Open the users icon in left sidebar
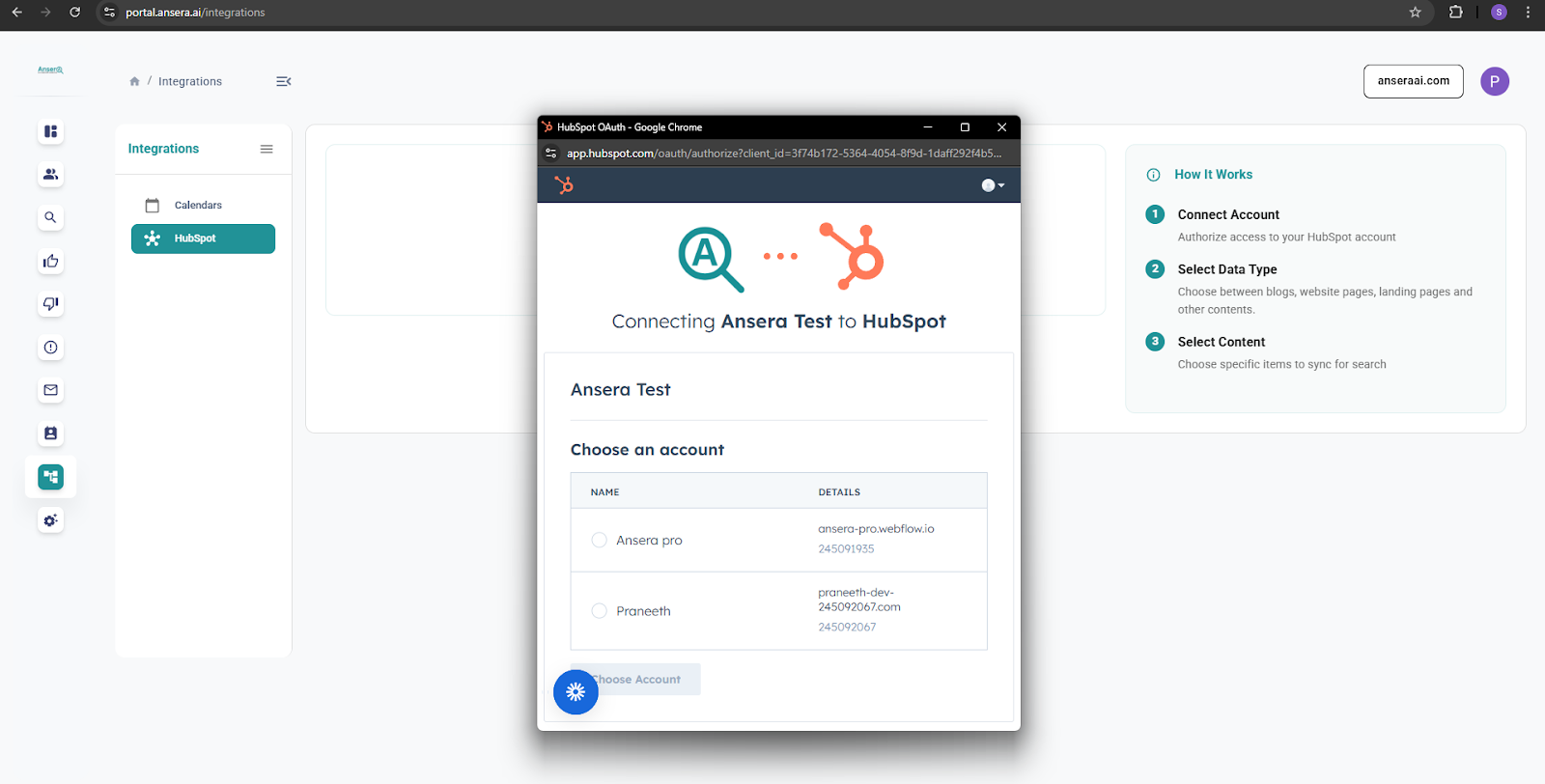This screenshot has height=784, width=1545. [x=51, y=175]
